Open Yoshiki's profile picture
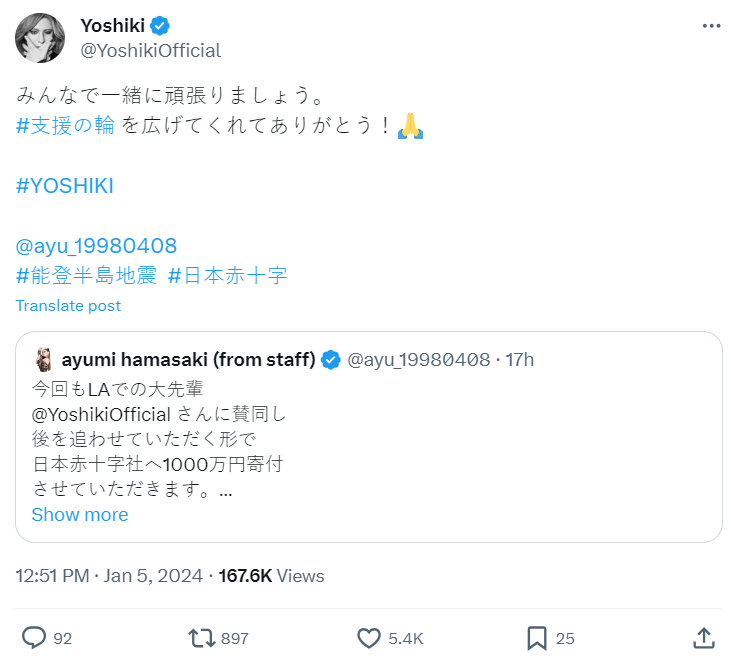The height and width of the screenshot is (660, 731). [41, 38]
